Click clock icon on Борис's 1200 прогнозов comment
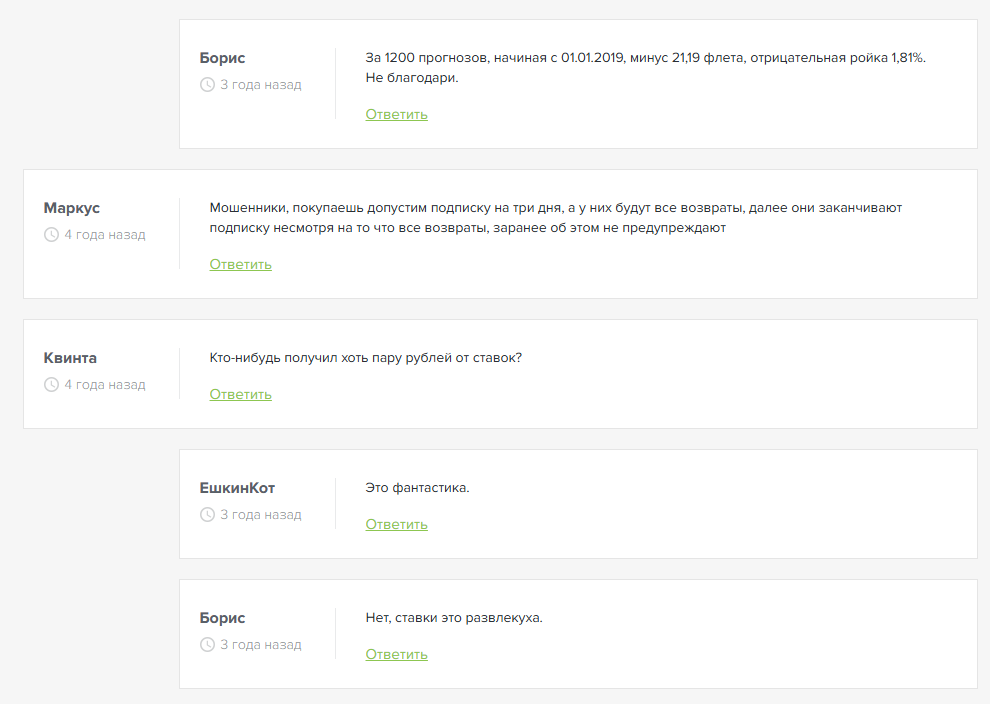The image size is (990, 704). 208,85
